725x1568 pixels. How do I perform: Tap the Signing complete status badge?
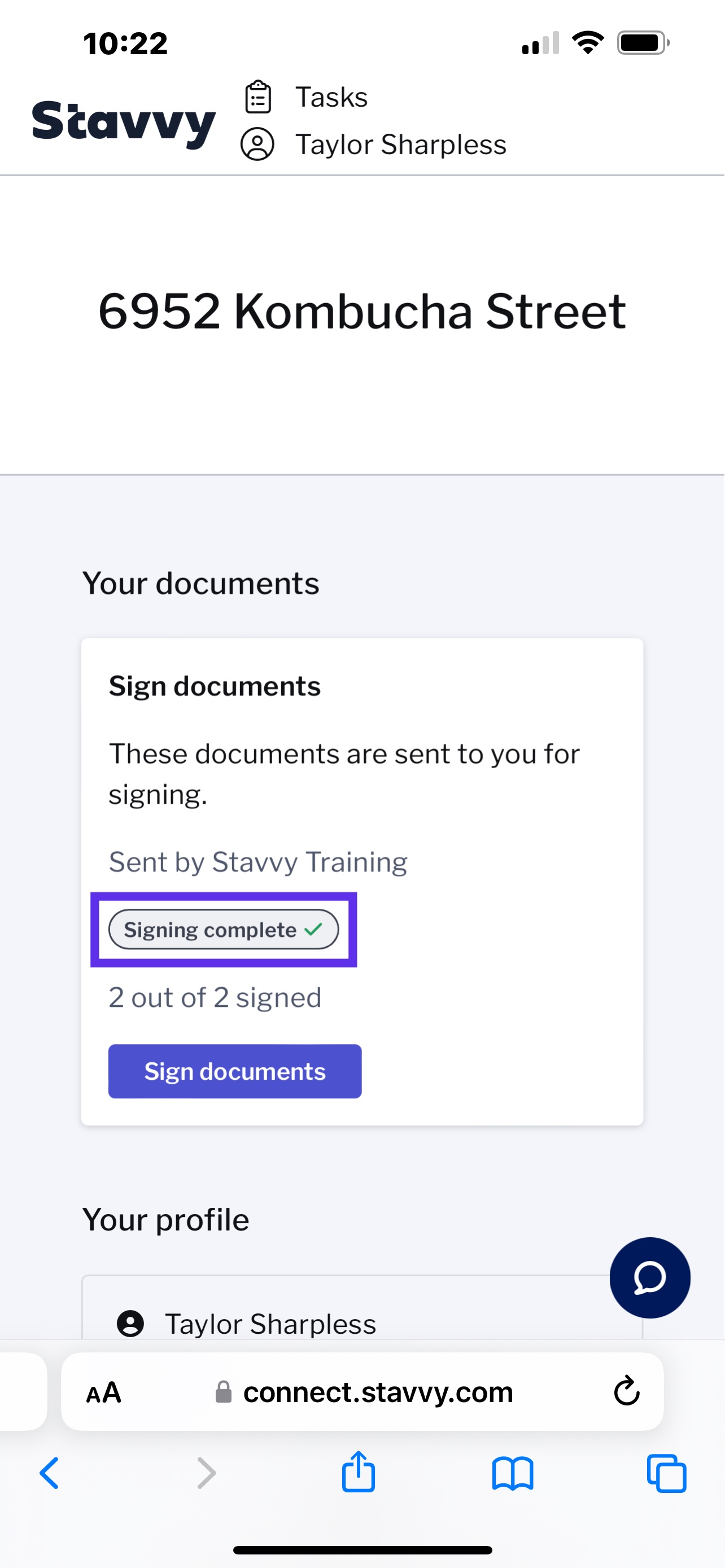tap(224, 929)
